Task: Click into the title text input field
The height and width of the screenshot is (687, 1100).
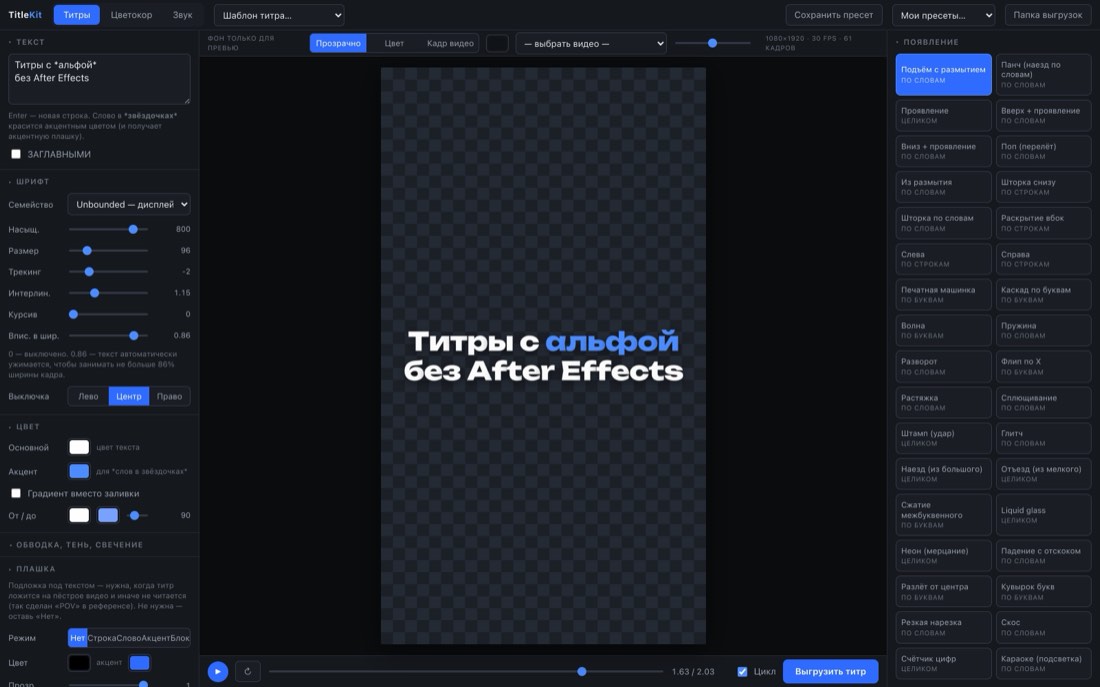Action: [x=99, y=79]
